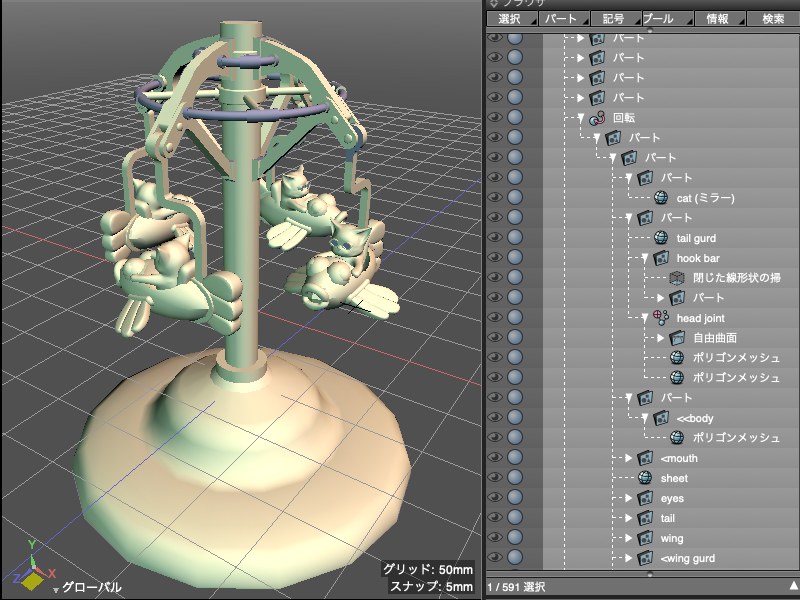Viewport: 800px width, 600px height.
Task: Toggle visibility eye for sheet row
Action: click(495, 478)
